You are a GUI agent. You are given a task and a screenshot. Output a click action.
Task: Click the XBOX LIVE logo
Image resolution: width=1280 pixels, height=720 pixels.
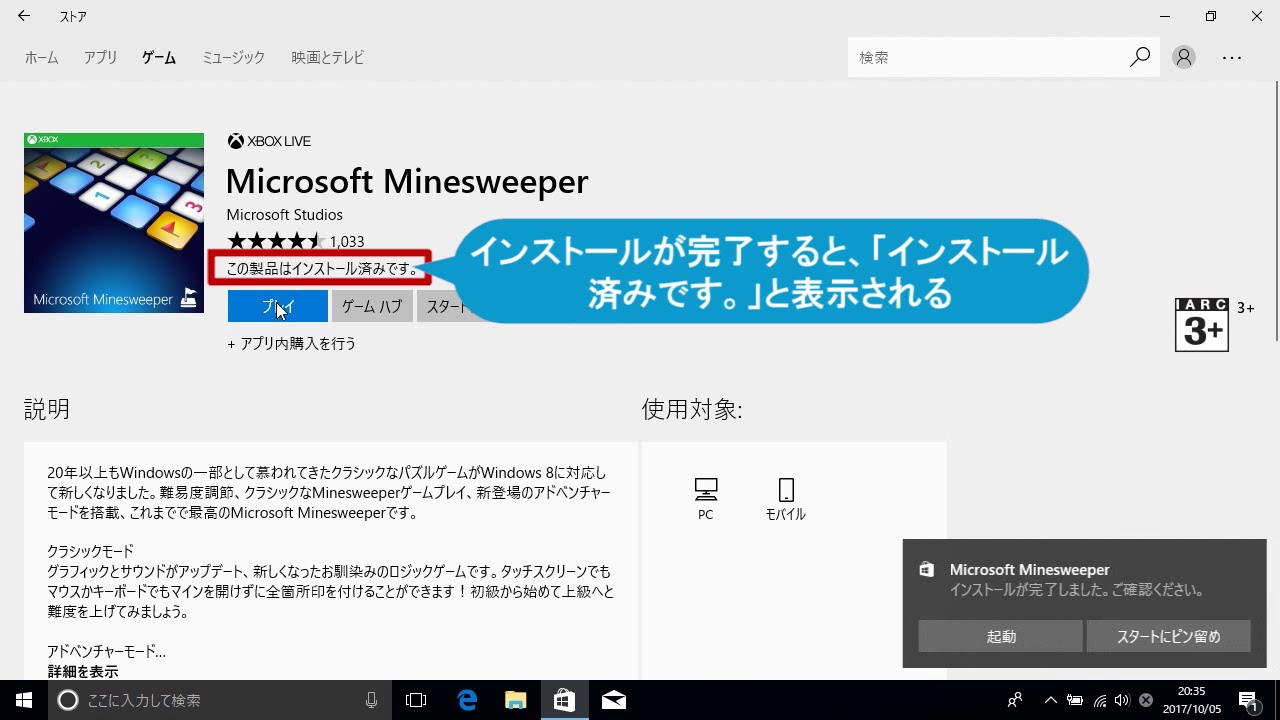[269, 141]
